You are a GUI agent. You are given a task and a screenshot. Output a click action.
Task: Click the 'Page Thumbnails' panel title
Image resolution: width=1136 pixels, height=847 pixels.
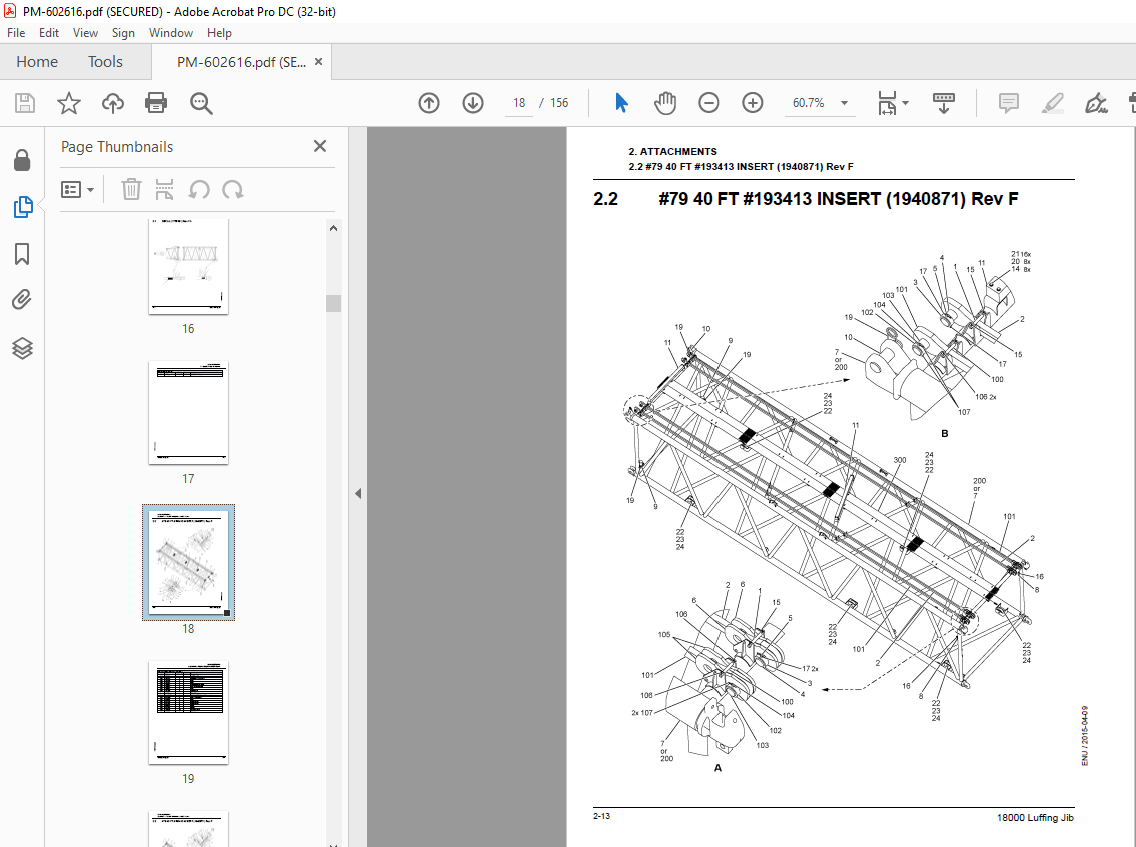pyautogui.click(x=117, y=146)
